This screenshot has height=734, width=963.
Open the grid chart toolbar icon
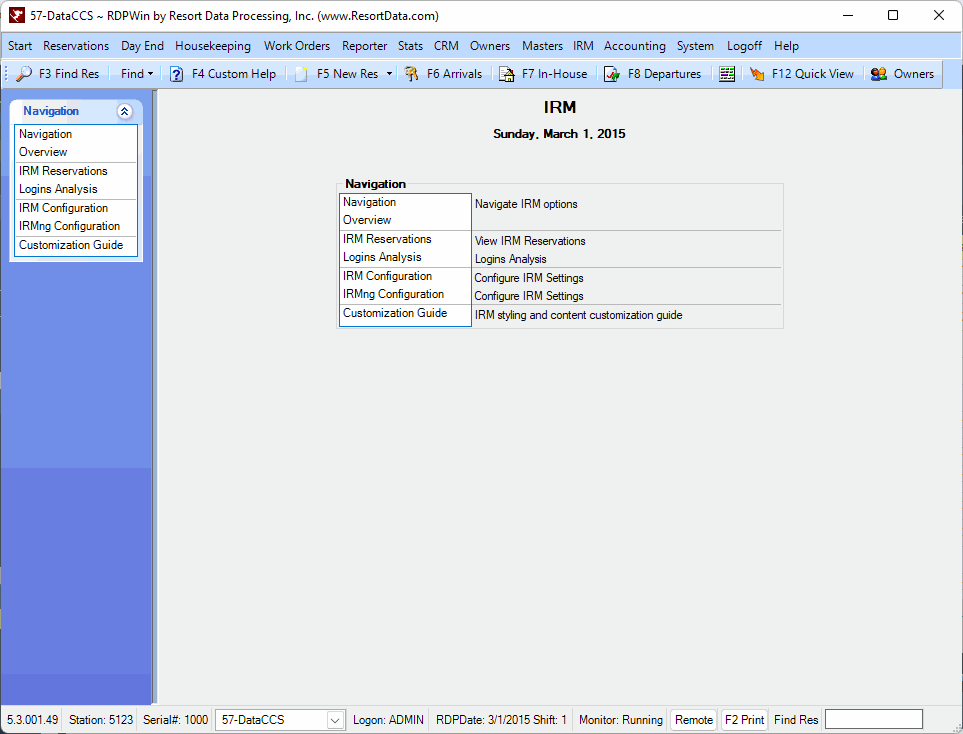(727, 74)
